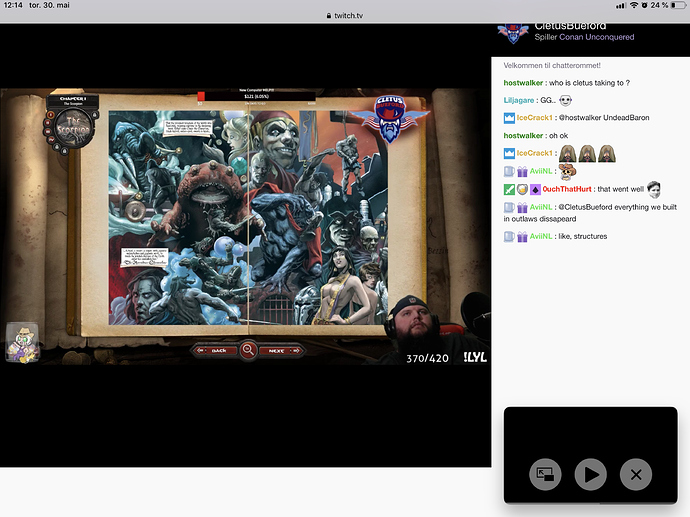Close the picture-in-picture mini player

click(x=636, y=474)
